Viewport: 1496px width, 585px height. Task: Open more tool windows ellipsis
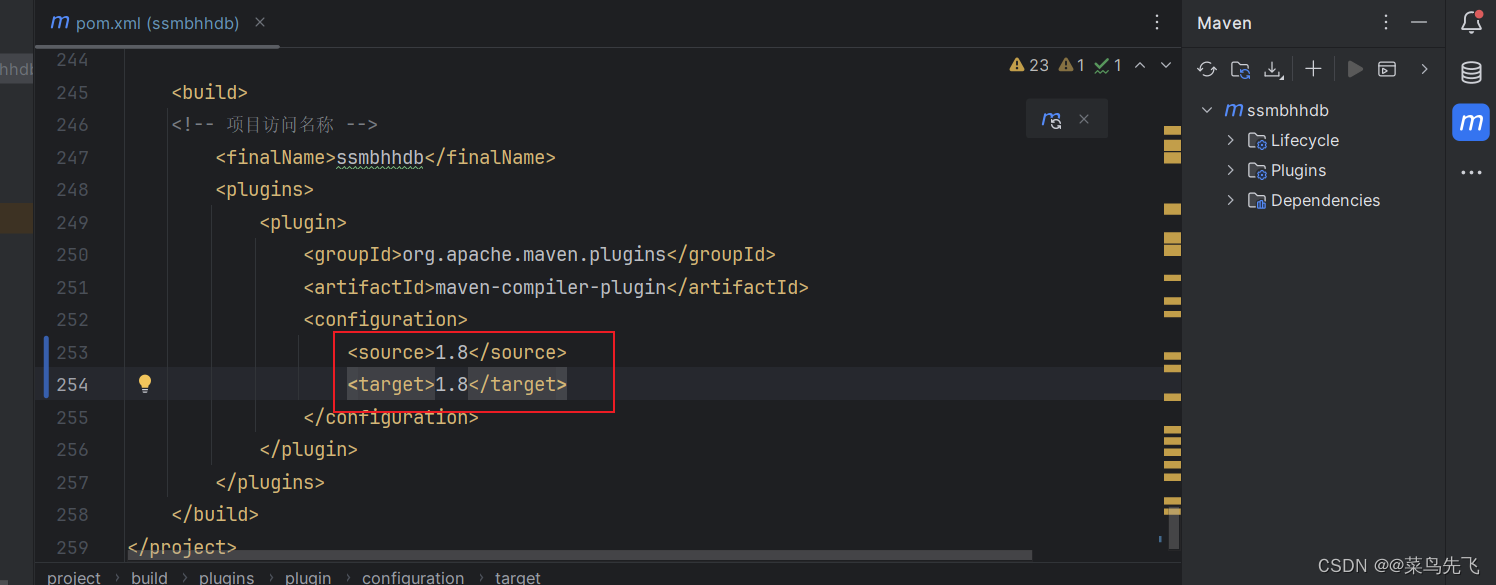click(x=1471, y=172)
